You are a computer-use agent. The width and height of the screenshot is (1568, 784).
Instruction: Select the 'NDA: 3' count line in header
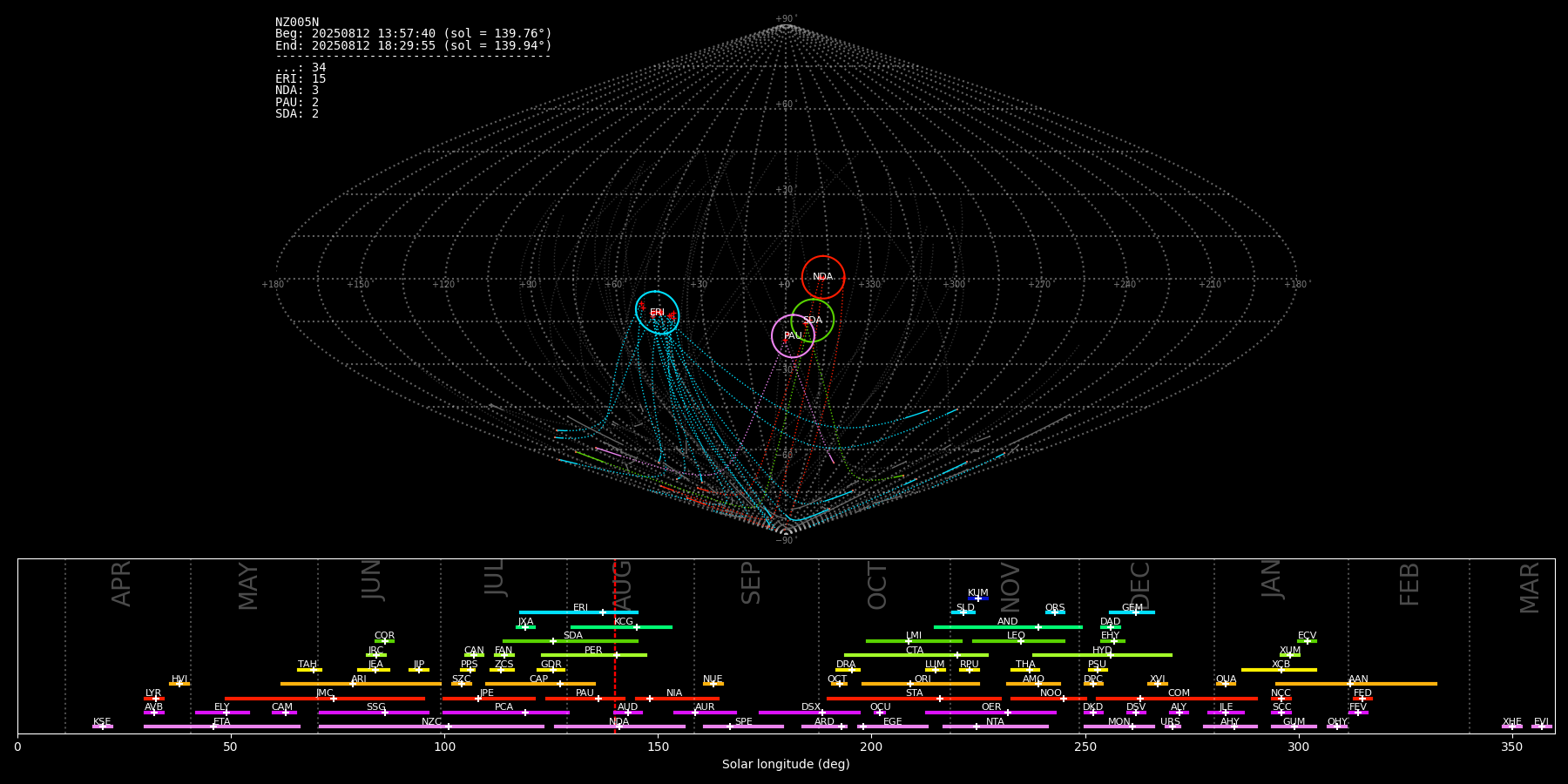[297, 91]
